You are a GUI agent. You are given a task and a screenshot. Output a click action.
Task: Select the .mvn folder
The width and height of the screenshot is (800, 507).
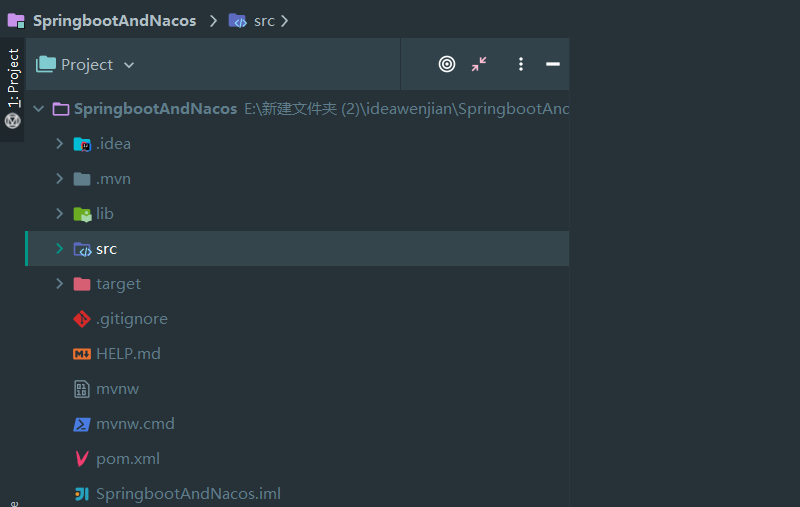click(113, 179)
